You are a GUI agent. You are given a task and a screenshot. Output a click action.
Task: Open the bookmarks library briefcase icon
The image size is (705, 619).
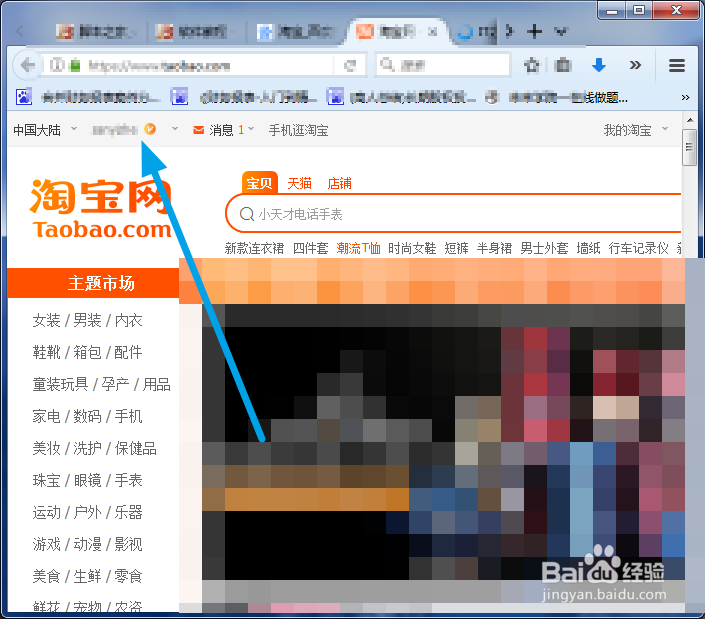point(562,66)
